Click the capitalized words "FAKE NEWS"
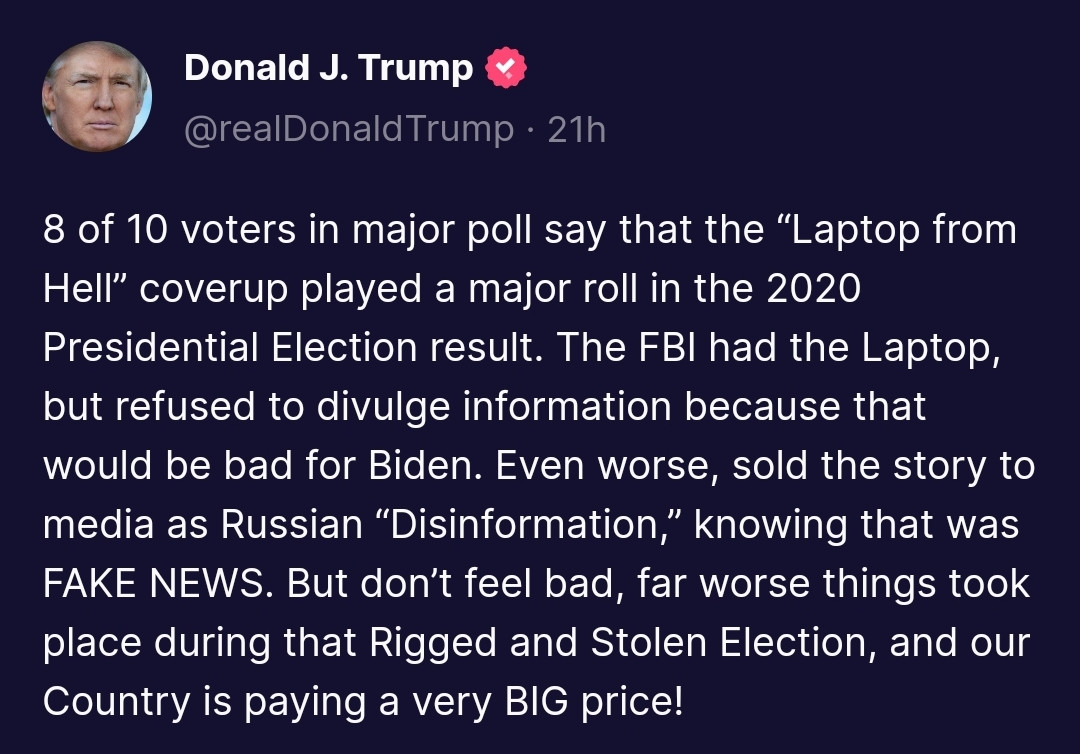The width and height of the screenshot is (1080, 754). pyautogui.click(x=154, y=584)
